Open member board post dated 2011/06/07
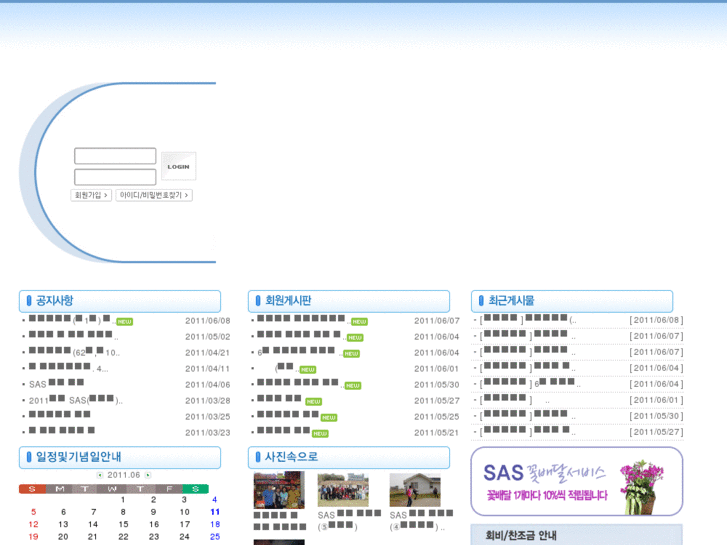727x545 pixels. tap(304, 320)
